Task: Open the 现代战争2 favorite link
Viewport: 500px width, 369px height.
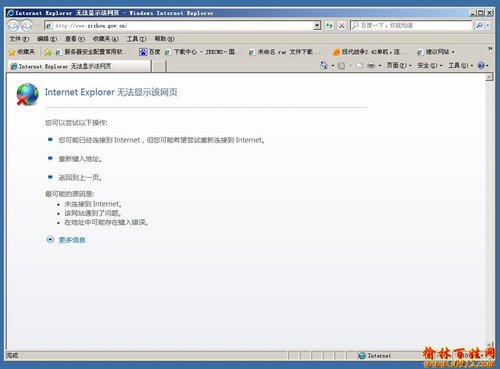Action: click(x=370, y=52)
